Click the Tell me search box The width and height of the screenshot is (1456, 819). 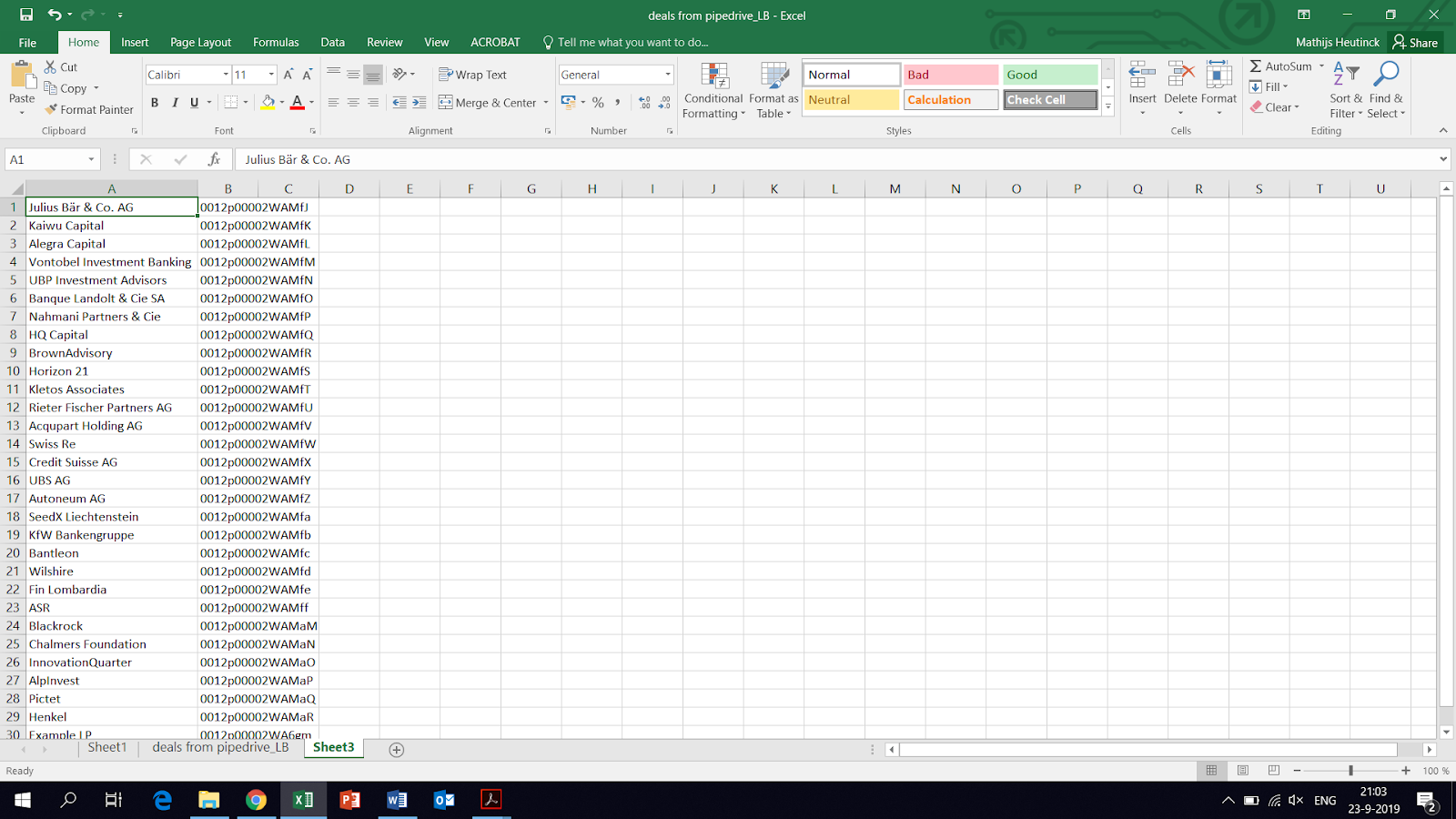626,42
